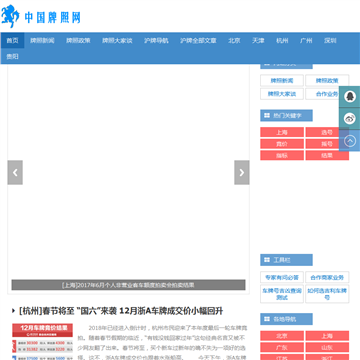Image resolution: width=360 pixels, height=360 pixels.
Task: Open the Weibo floating icon
Action: 350,119
